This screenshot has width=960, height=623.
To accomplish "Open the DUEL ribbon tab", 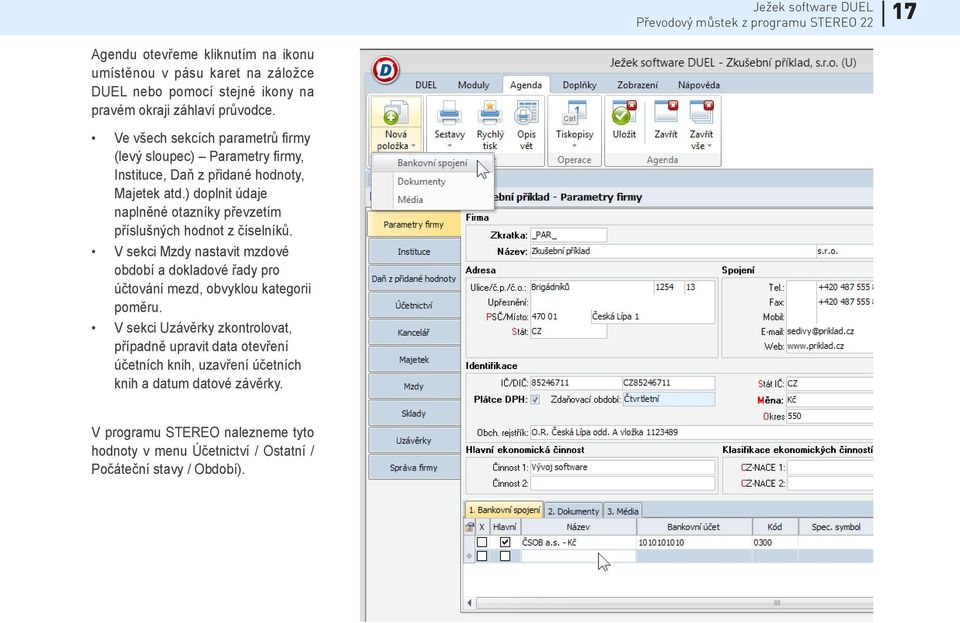I will pos(426,85).
